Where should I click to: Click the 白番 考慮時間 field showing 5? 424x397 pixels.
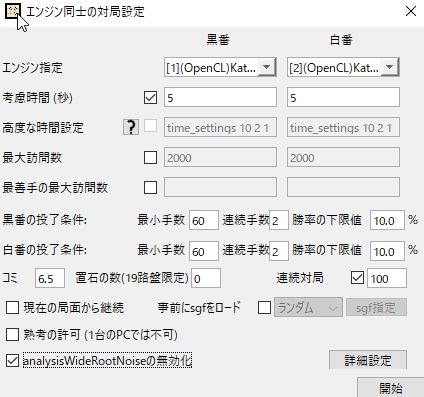(x=343, y=97)
